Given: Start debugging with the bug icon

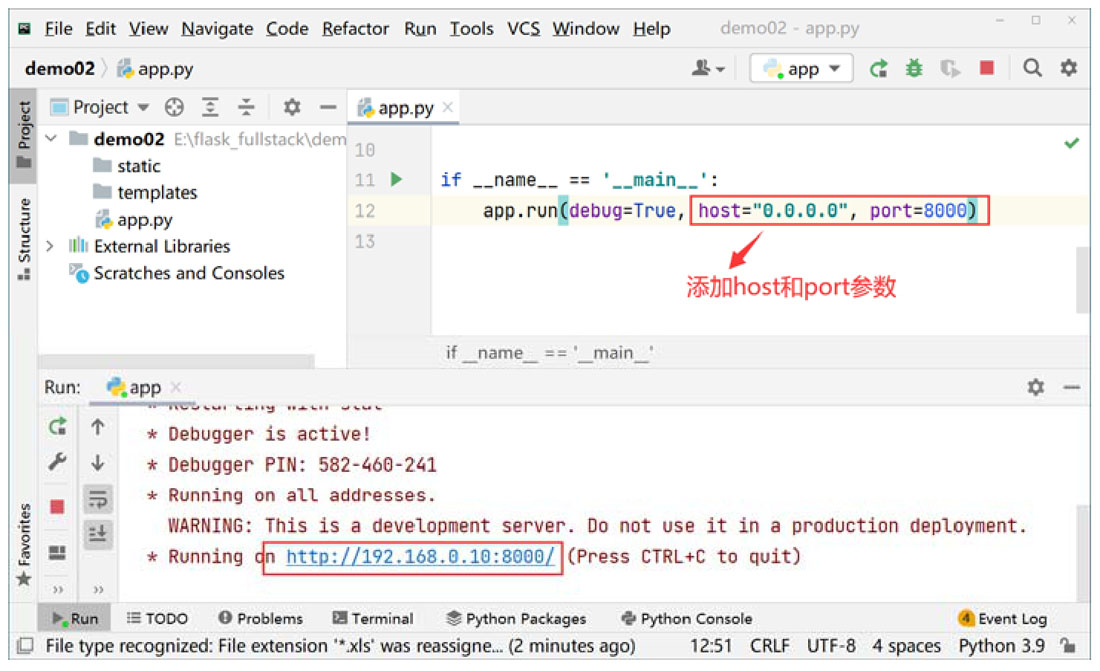Looking at the screenshot, I should click(914, 68).
